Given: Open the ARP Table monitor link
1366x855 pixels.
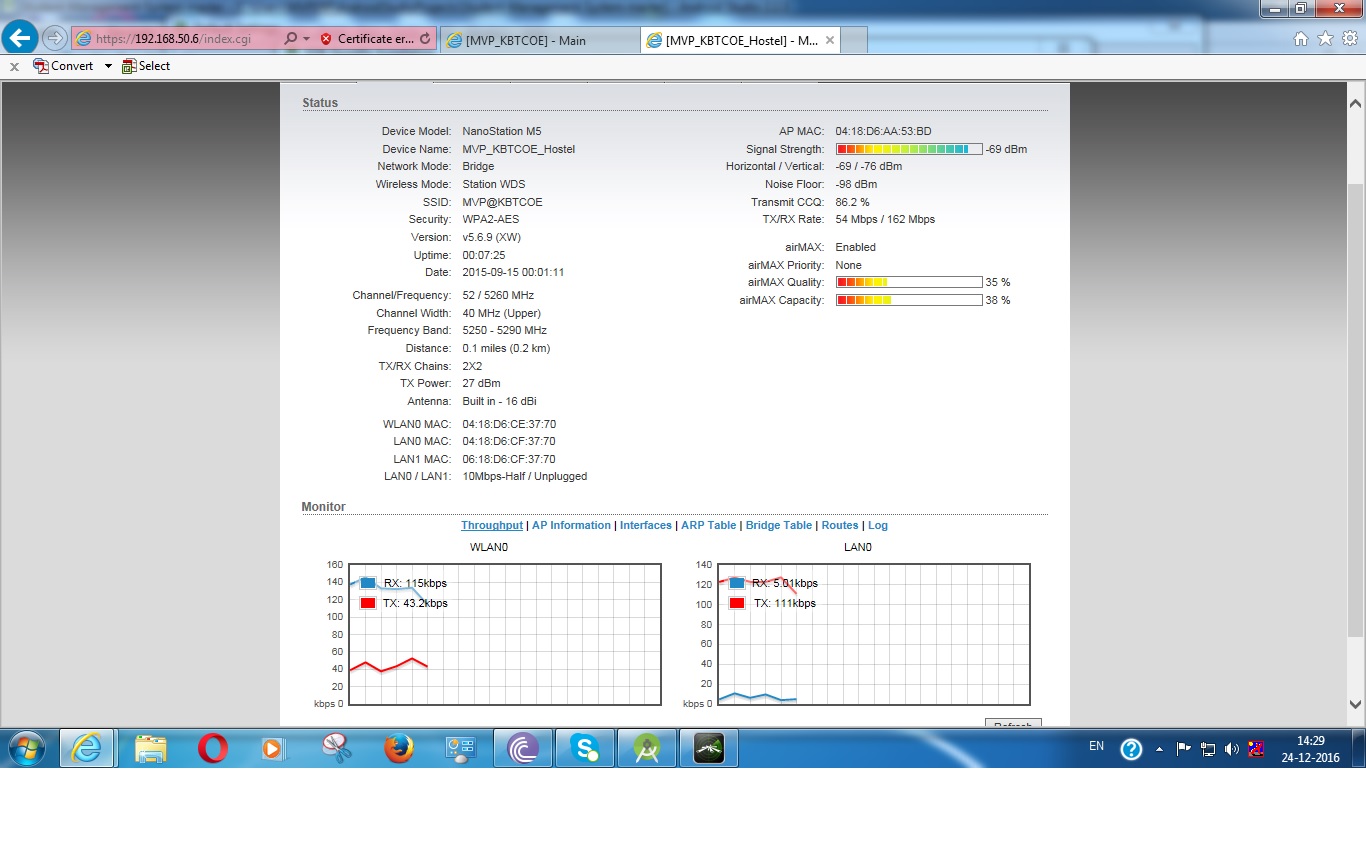Looking at the screenshot, I should 708,525.
